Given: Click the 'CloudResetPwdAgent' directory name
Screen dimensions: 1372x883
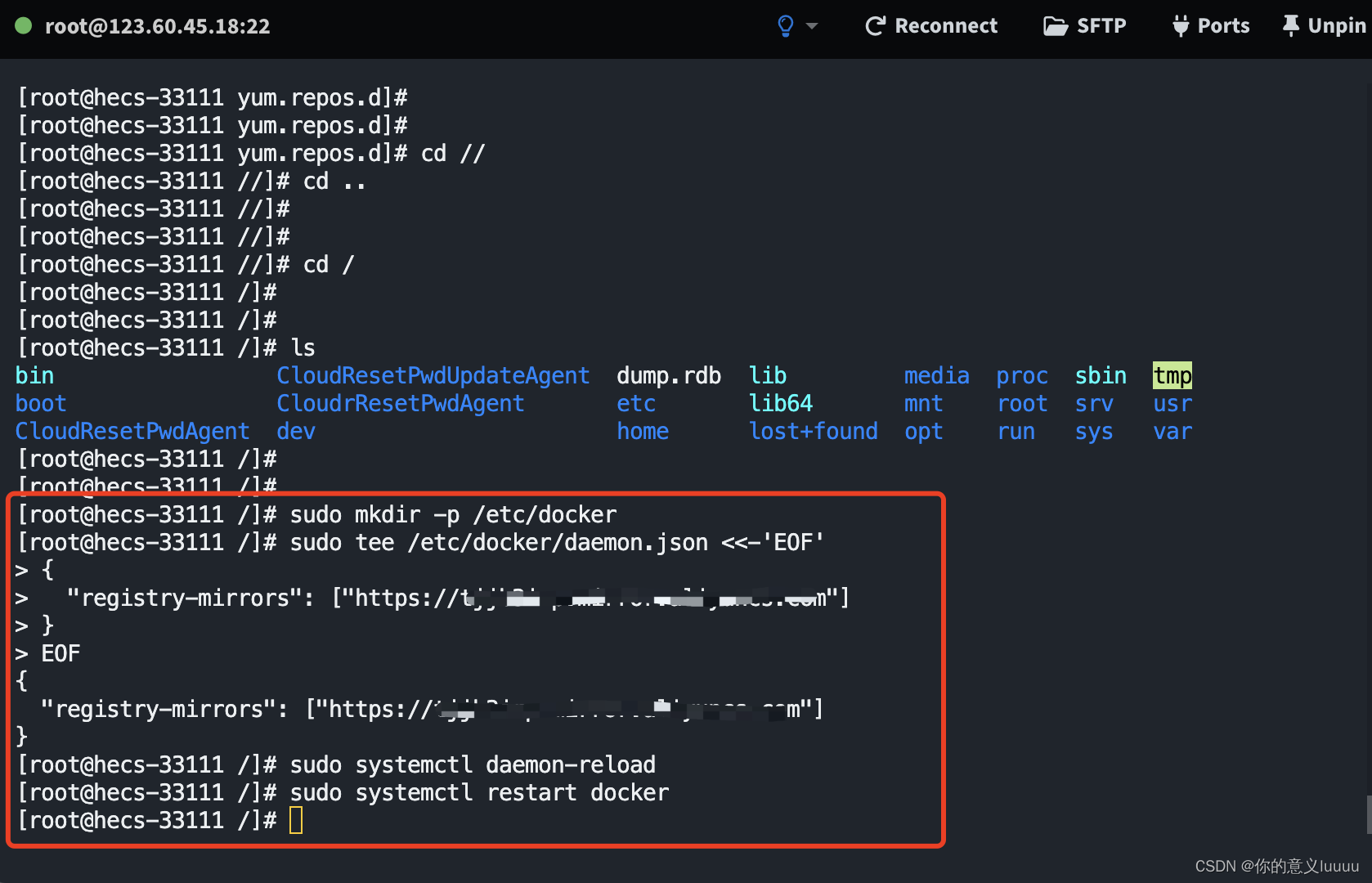Looking at the screenshot, I should 132,431.
